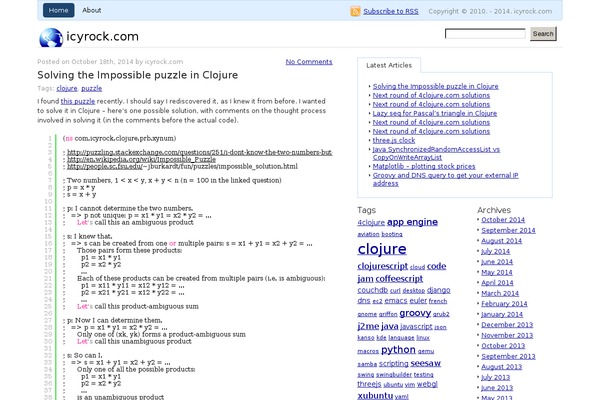The height and width of the screenshot is (400, 600).
Task: Select the euler tag
Action: [418, 301]
